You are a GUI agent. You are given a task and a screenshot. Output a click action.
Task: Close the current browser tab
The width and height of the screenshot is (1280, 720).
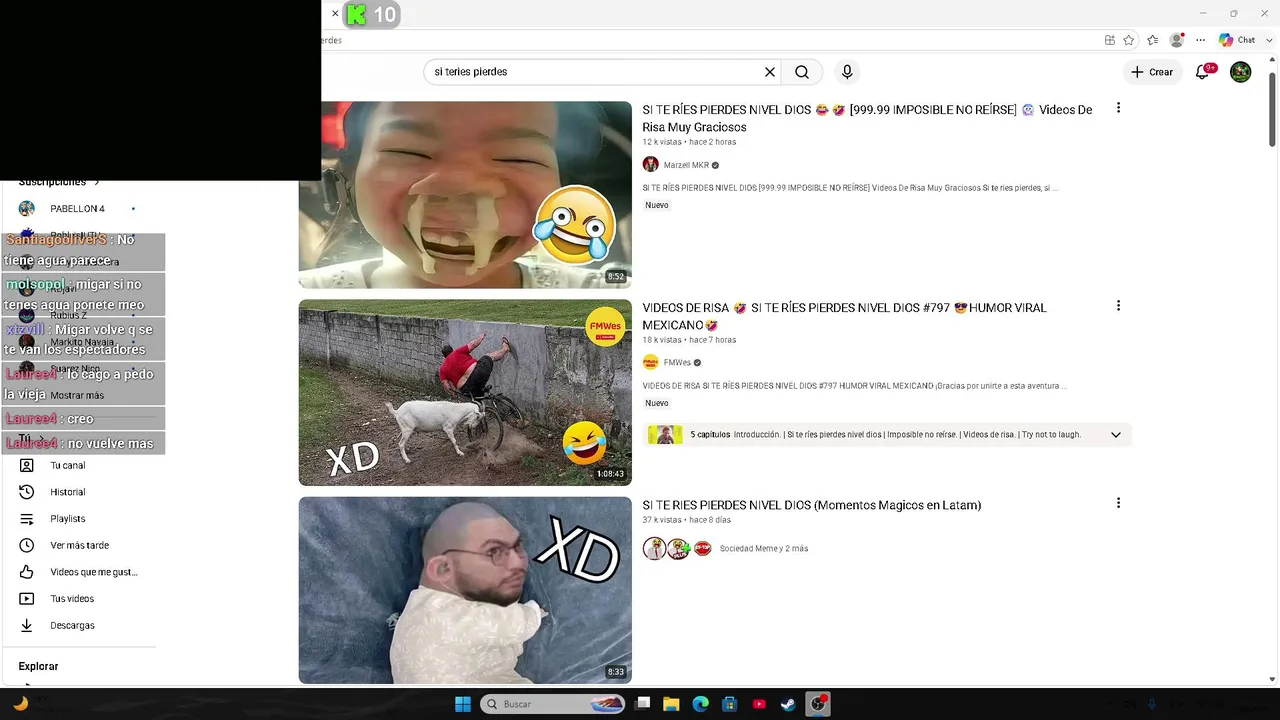coord(335,14)
